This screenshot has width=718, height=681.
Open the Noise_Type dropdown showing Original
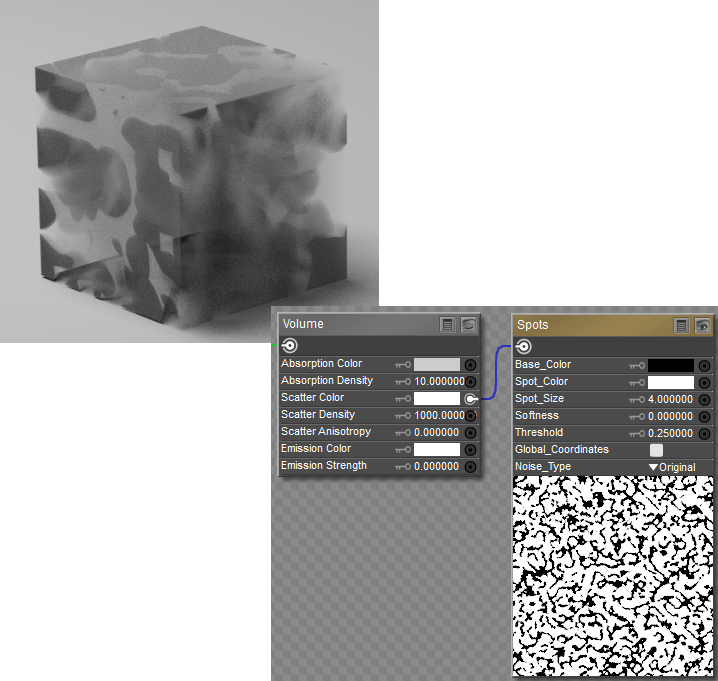coord(672,467)
